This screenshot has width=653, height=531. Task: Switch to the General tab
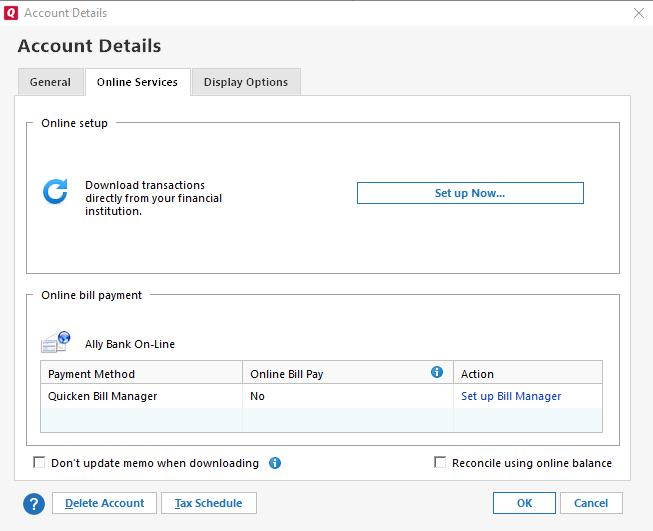50,82
